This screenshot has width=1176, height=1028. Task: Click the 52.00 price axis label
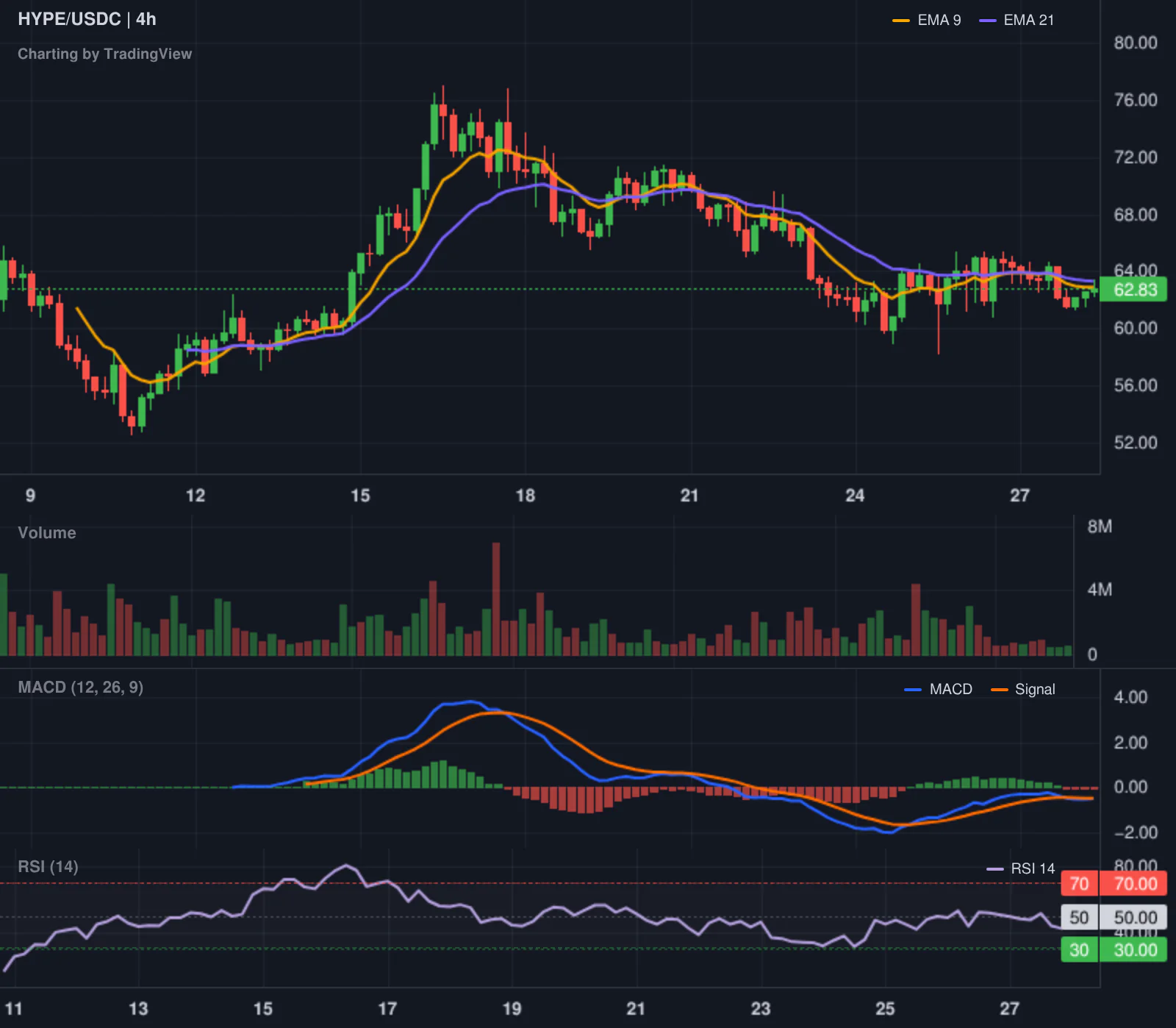[1136, 443]
